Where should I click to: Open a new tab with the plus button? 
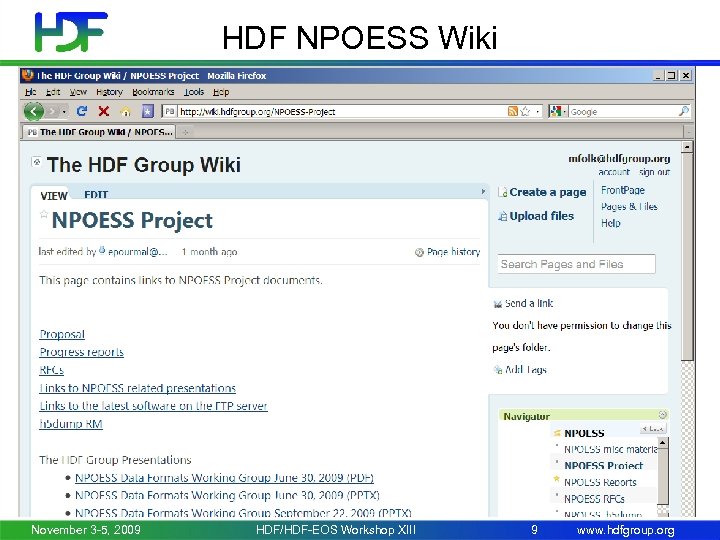coord(186,132)
